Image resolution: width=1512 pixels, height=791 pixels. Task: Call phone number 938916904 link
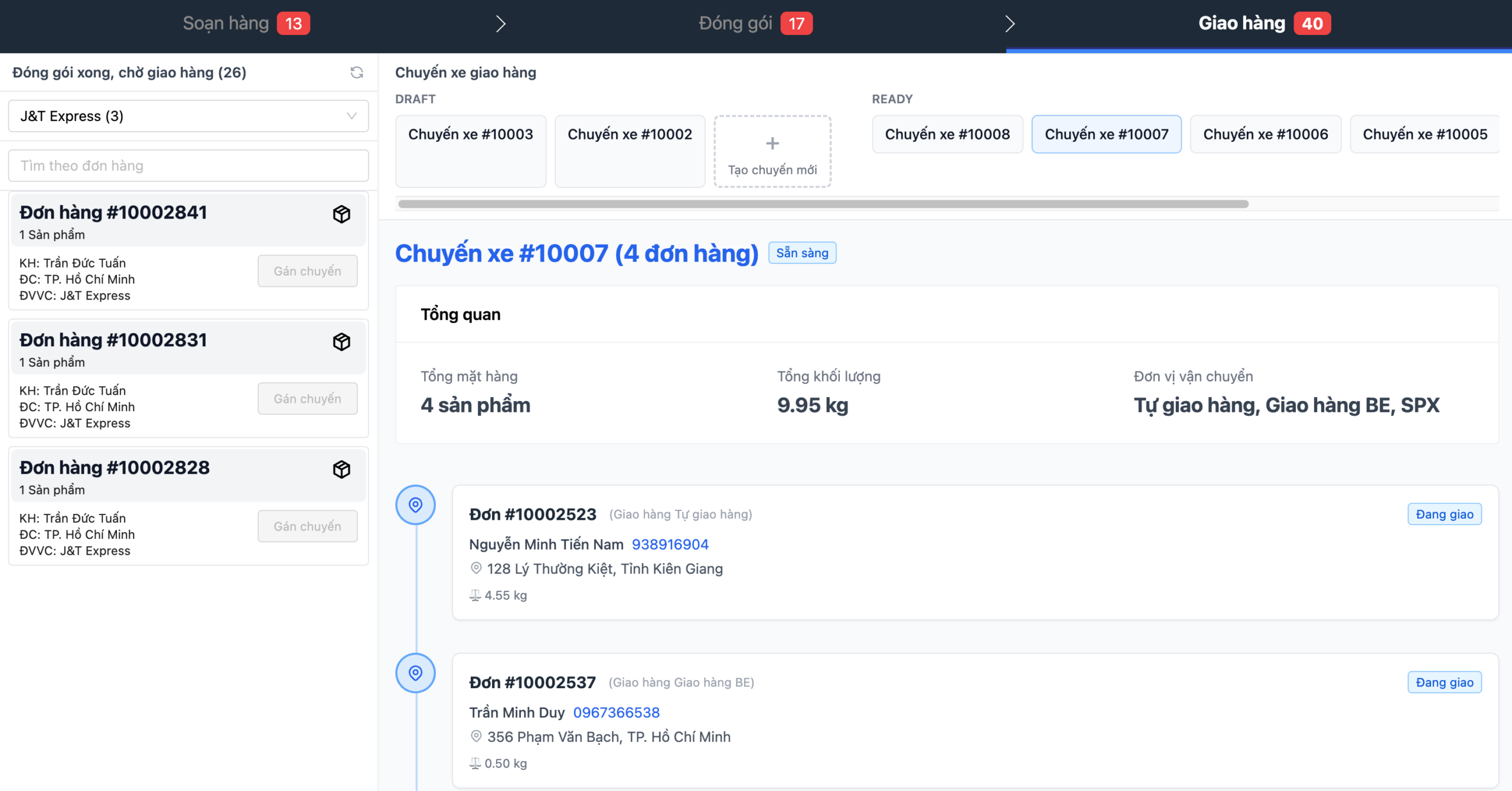coord(670,544)
